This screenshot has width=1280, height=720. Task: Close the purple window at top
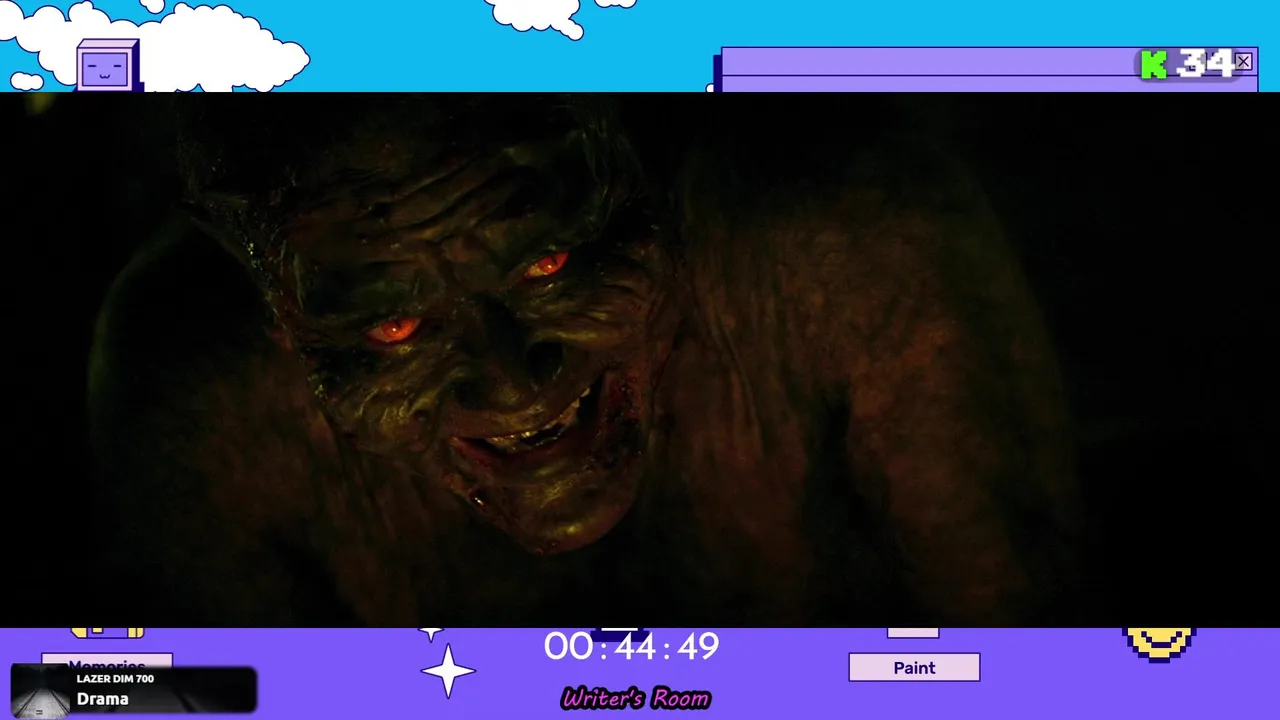(1243, 62)
